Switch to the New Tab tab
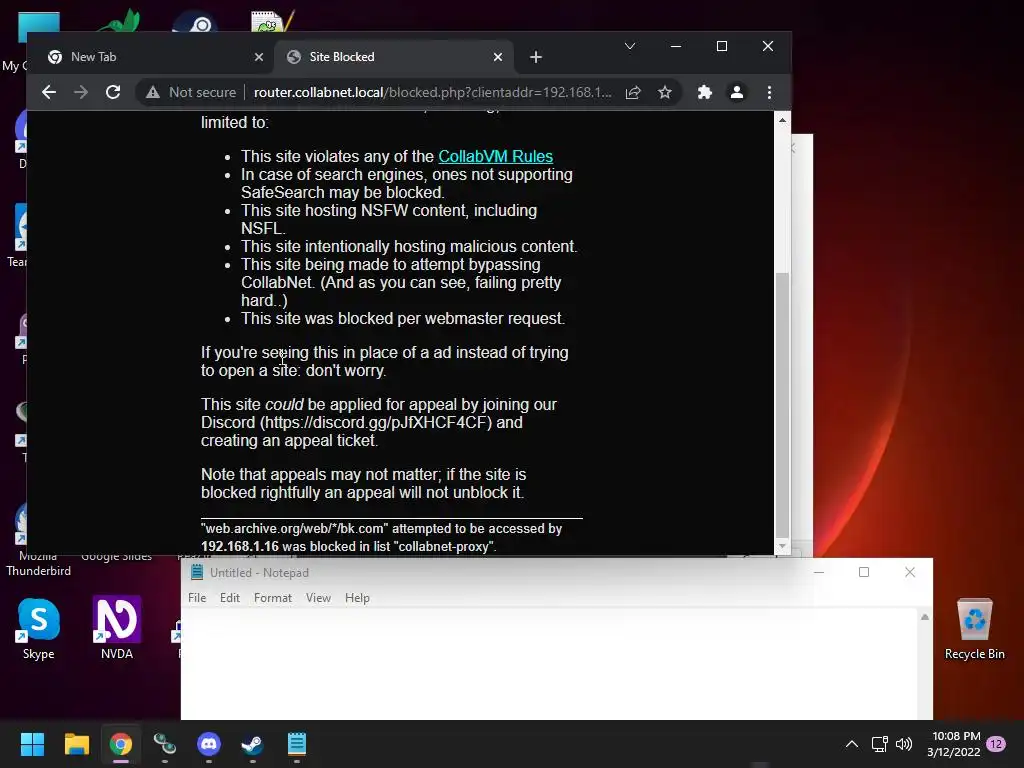This screenshot has width=1024, height=768. pyautogui.click(x=154, y=57)
